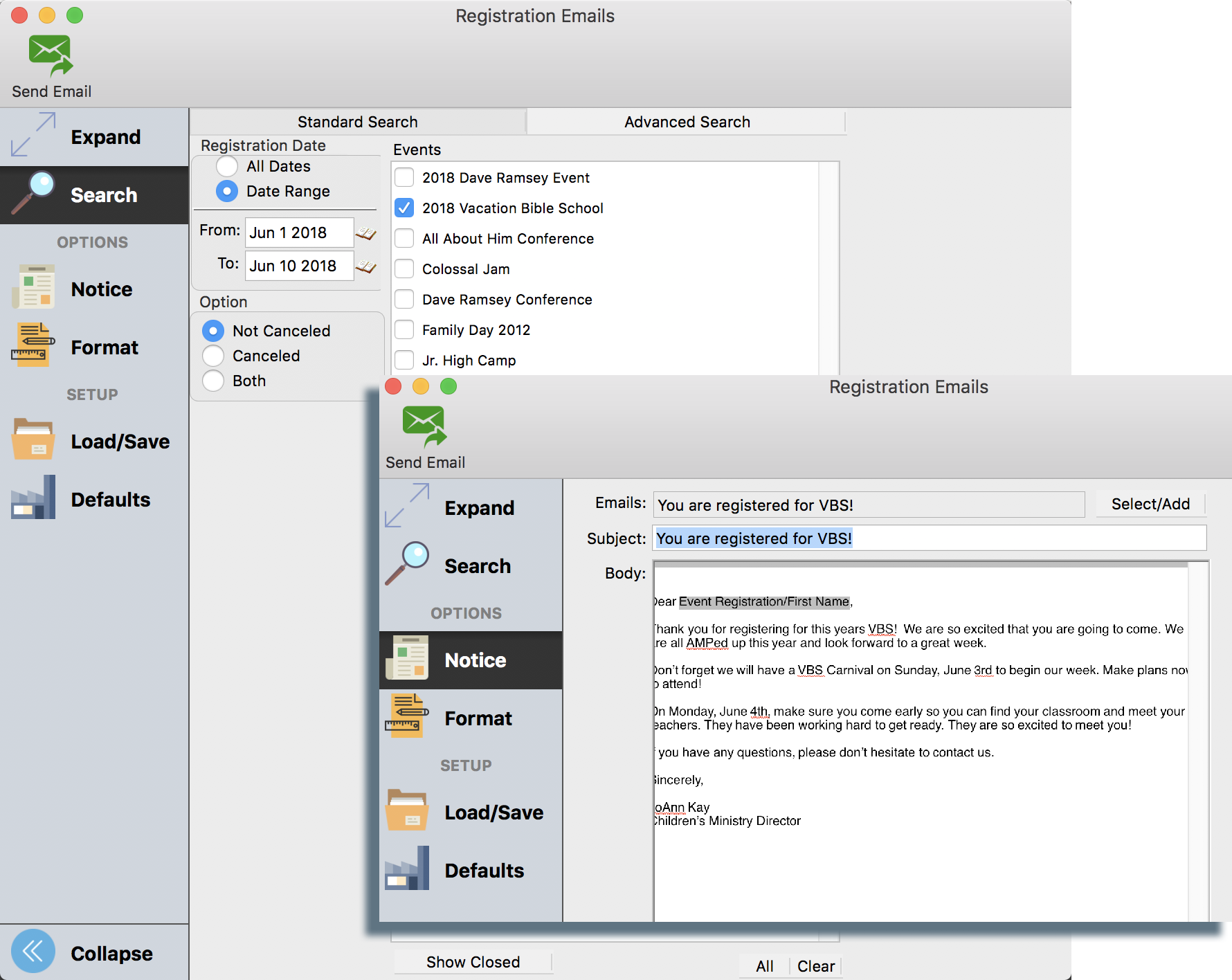Switch to the Advanced Search tab
This screenshot has width=1232, height=980.
tap(687, 122)
